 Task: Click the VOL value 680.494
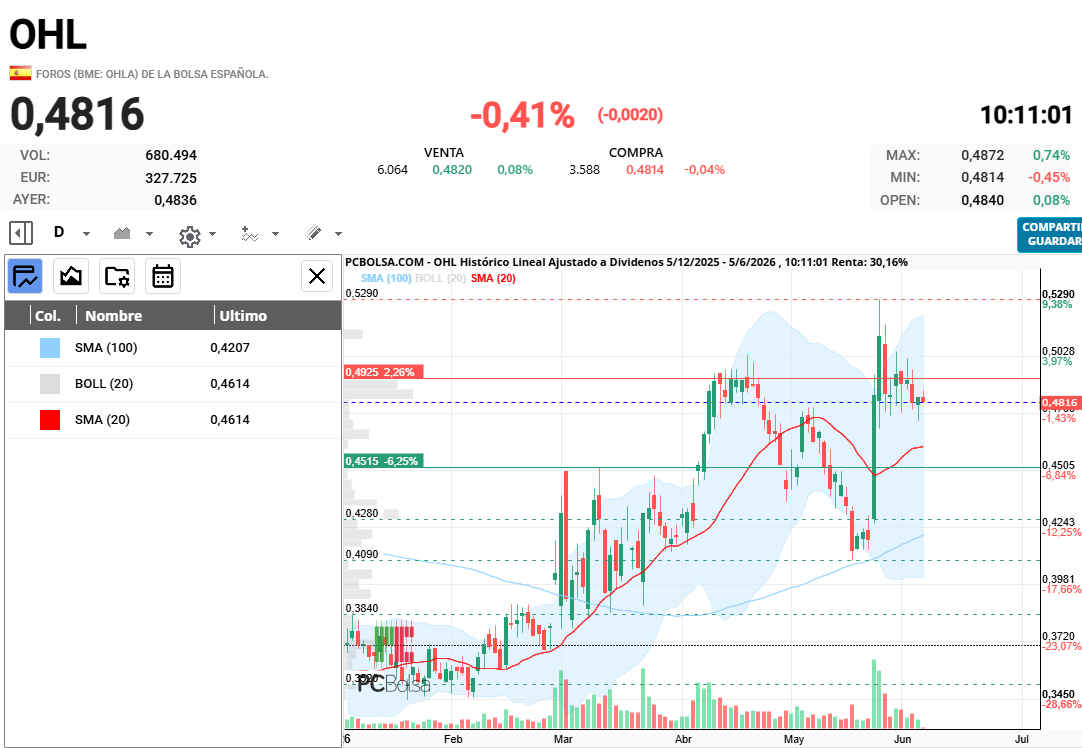tap(171, 155)
